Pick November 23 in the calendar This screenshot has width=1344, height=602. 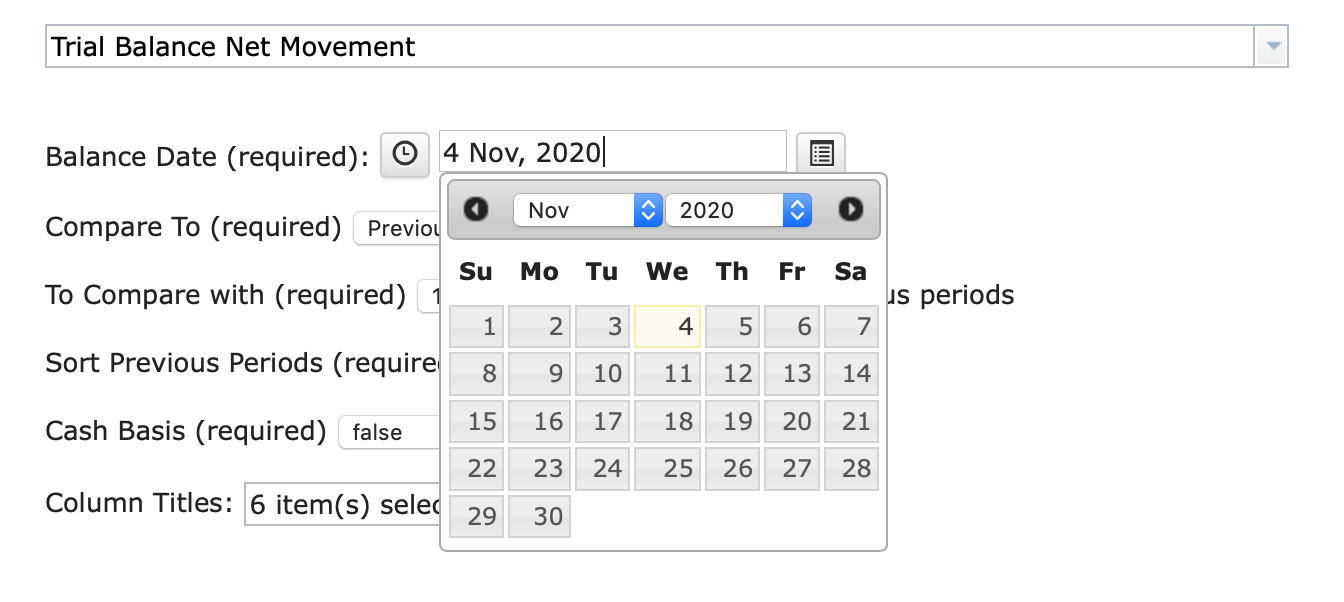(539, 469)
